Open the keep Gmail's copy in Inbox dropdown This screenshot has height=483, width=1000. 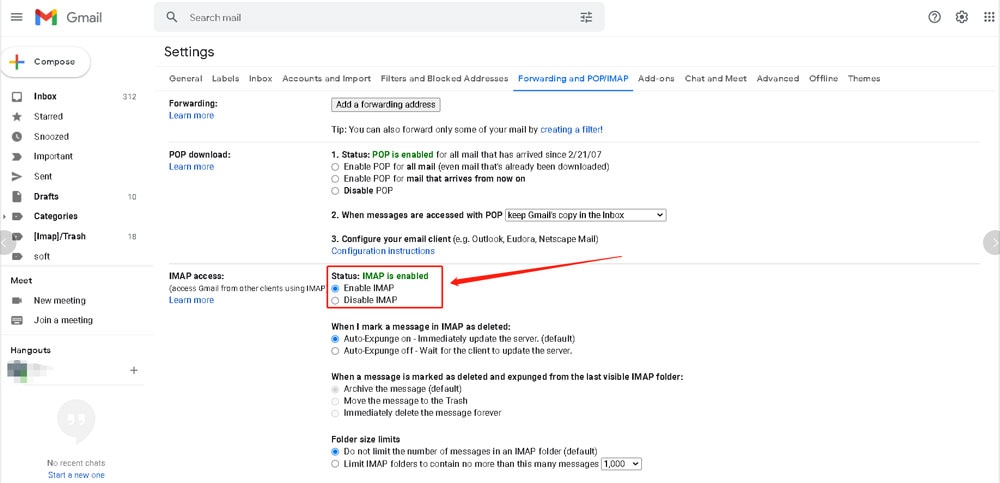tap(585, 215)
